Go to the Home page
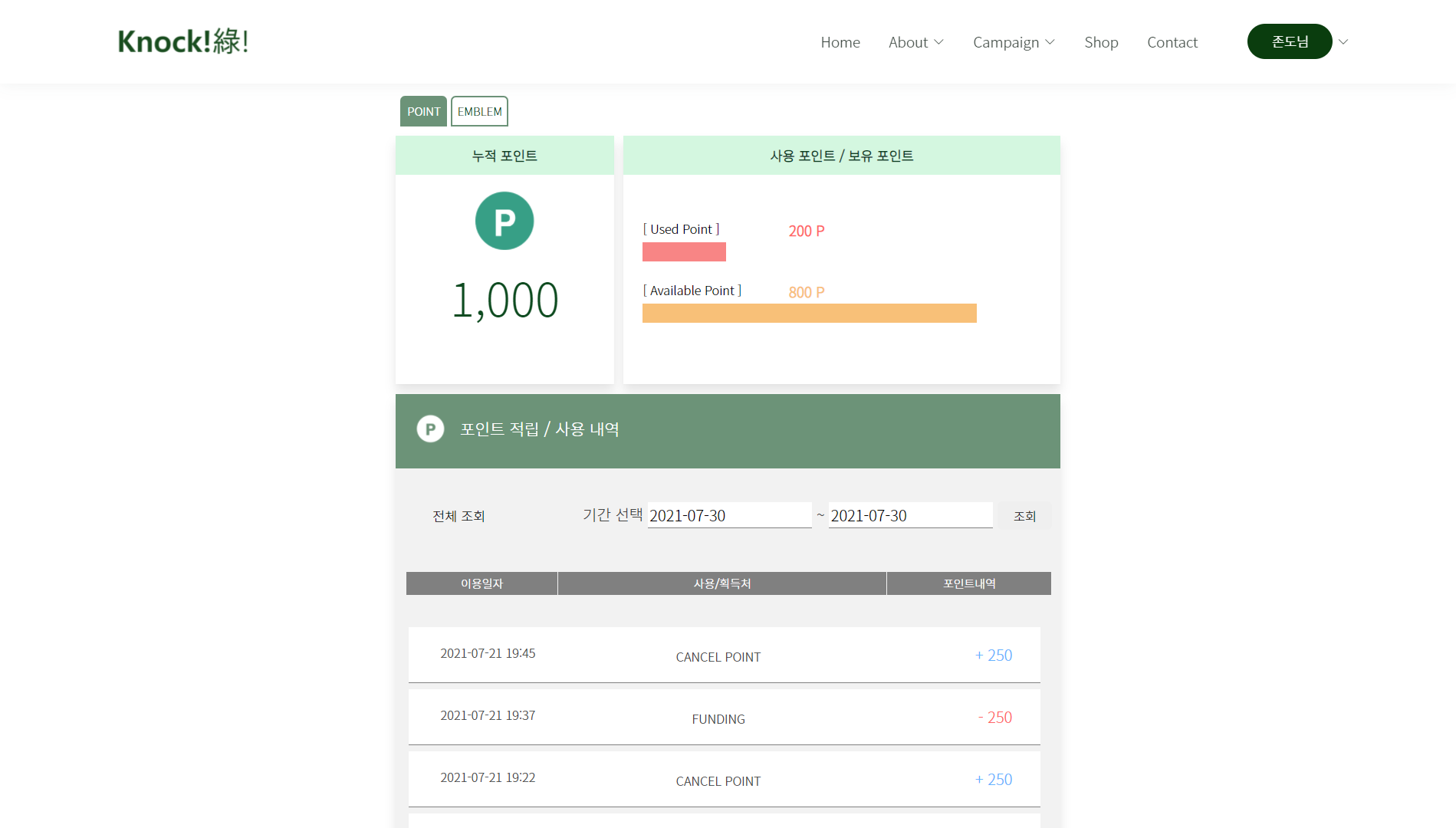Viewport: 1456px width, 828px height. pyautogui.click(x=840, y=42)
